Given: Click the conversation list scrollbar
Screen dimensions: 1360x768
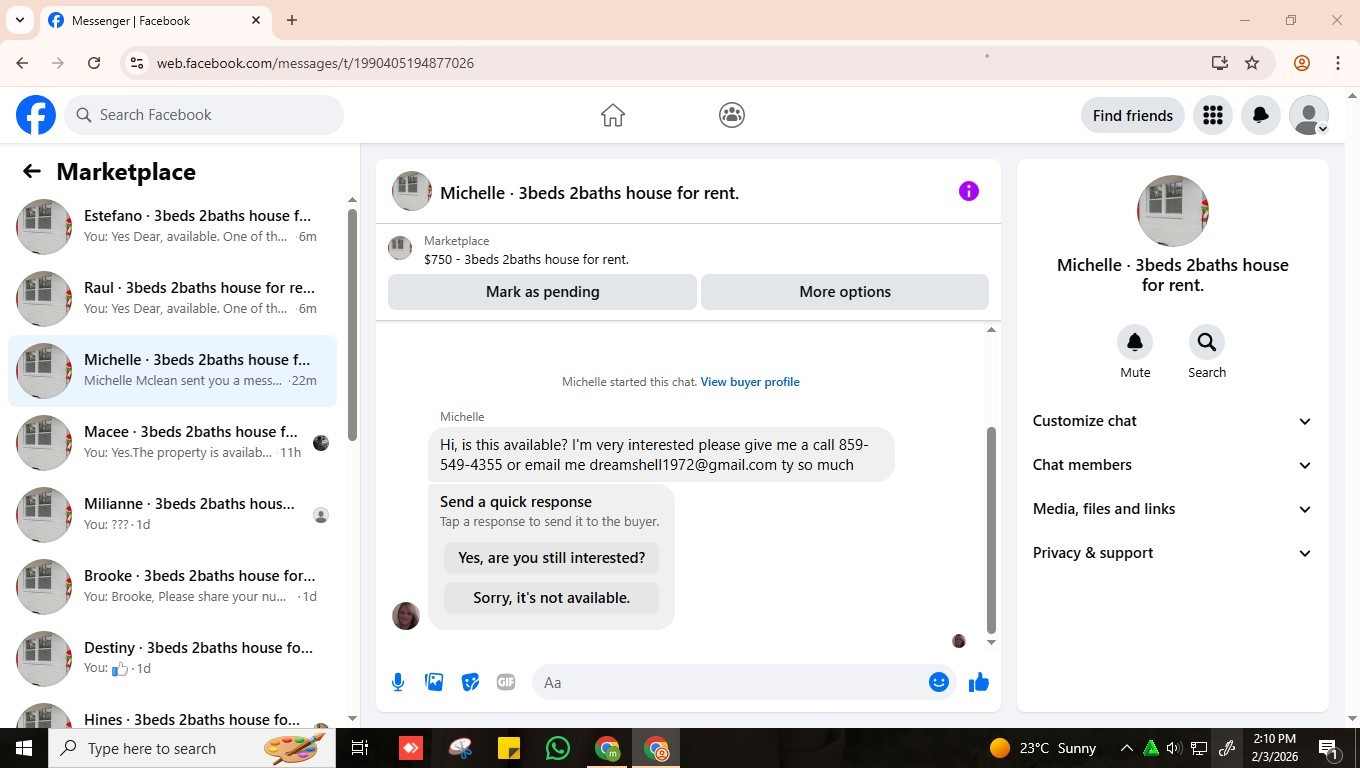Looking at the screenshot, I should (352, 325).
